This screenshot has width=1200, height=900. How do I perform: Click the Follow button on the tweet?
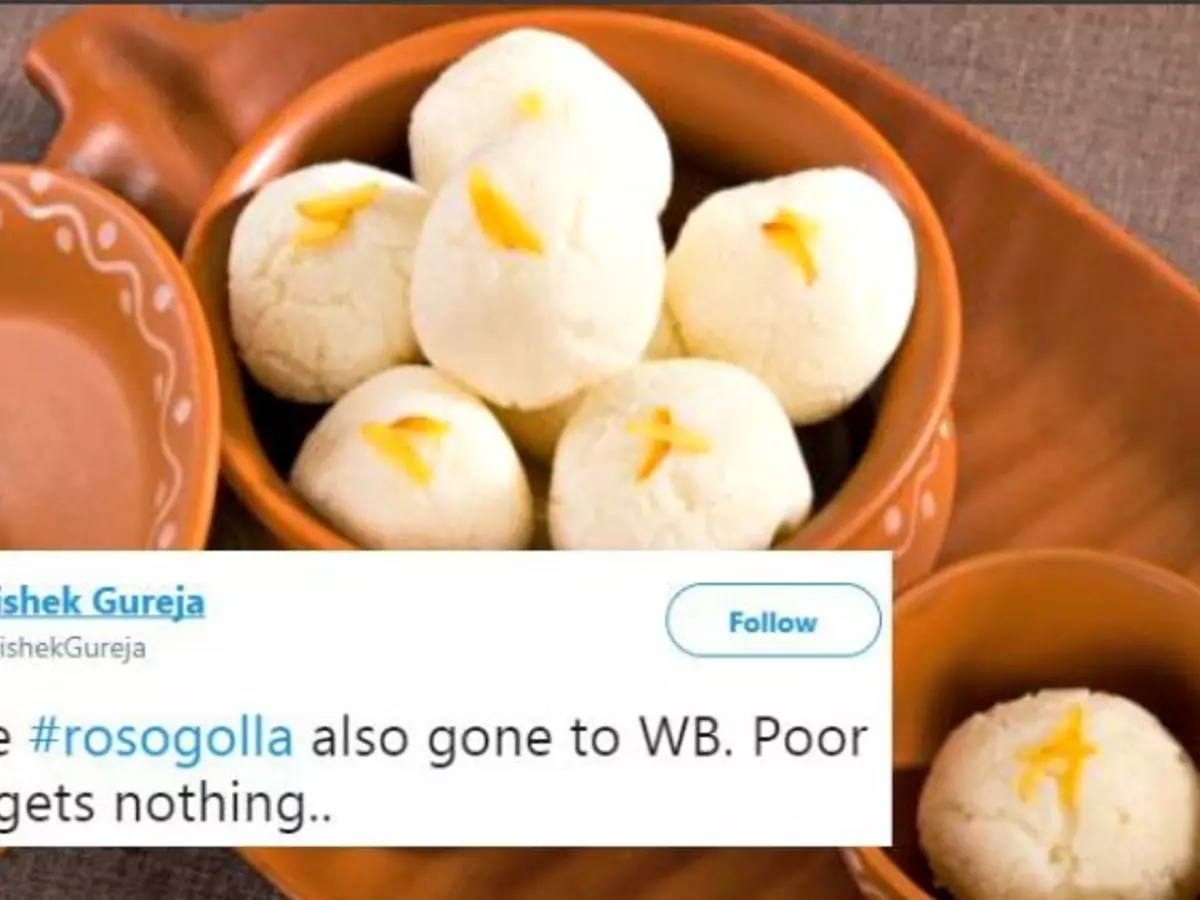(773, 621)
